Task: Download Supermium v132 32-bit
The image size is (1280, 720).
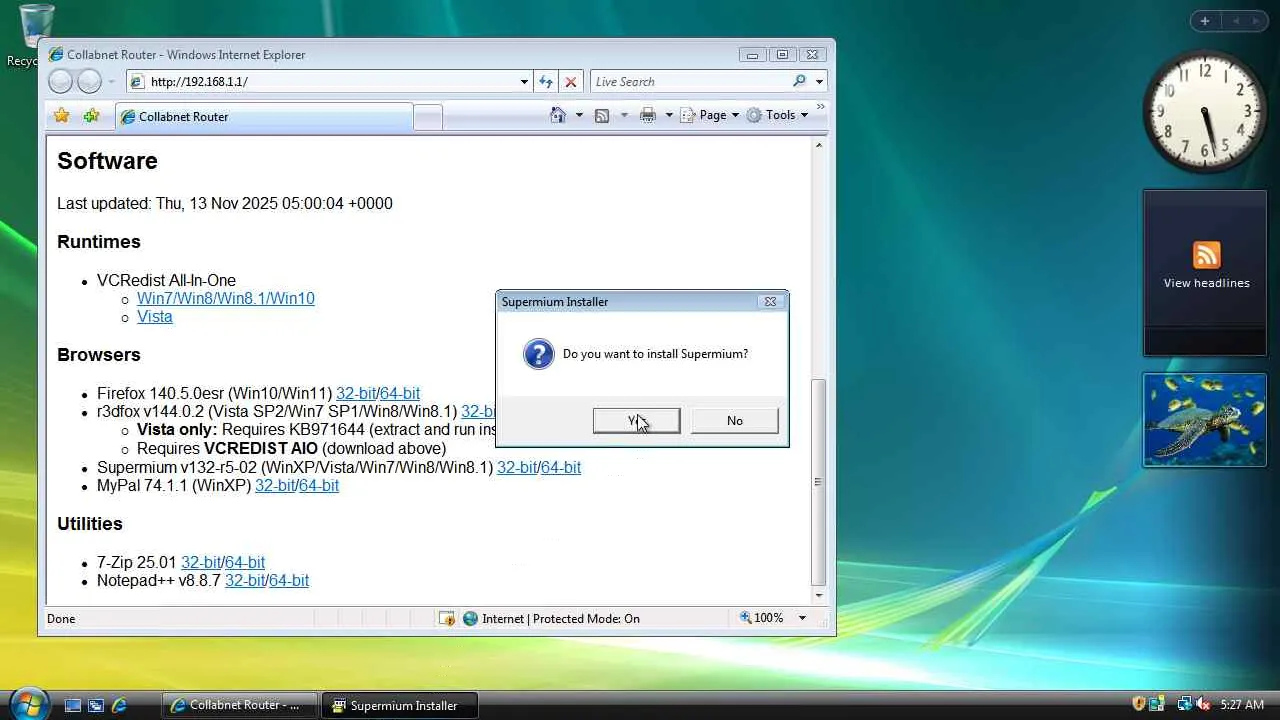Action: tap(517, 468)
